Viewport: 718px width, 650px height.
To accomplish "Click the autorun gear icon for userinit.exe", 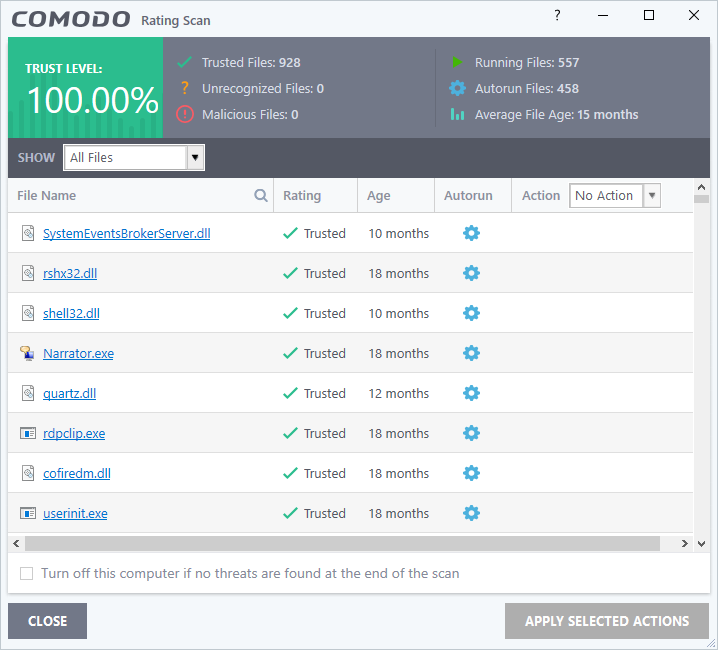I will pyautogui.click(x=471, y=513).
